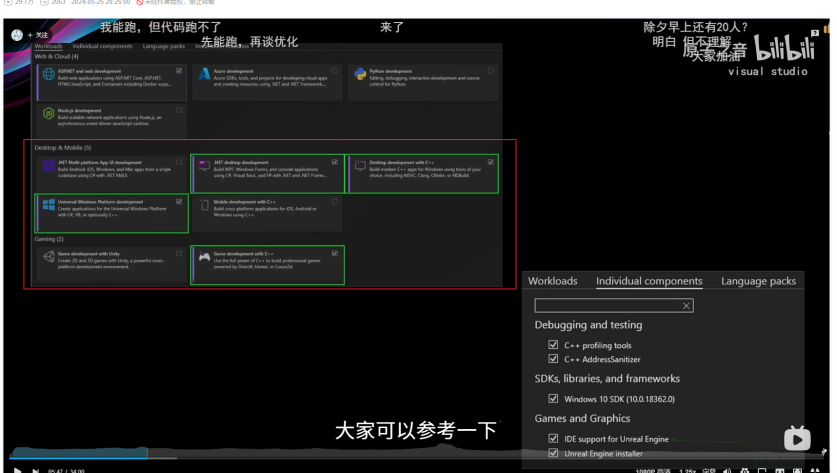Screen dimensions: 837x473
Task: Select Workloads tab in the enlarged panel
Action: coord(552,281)
